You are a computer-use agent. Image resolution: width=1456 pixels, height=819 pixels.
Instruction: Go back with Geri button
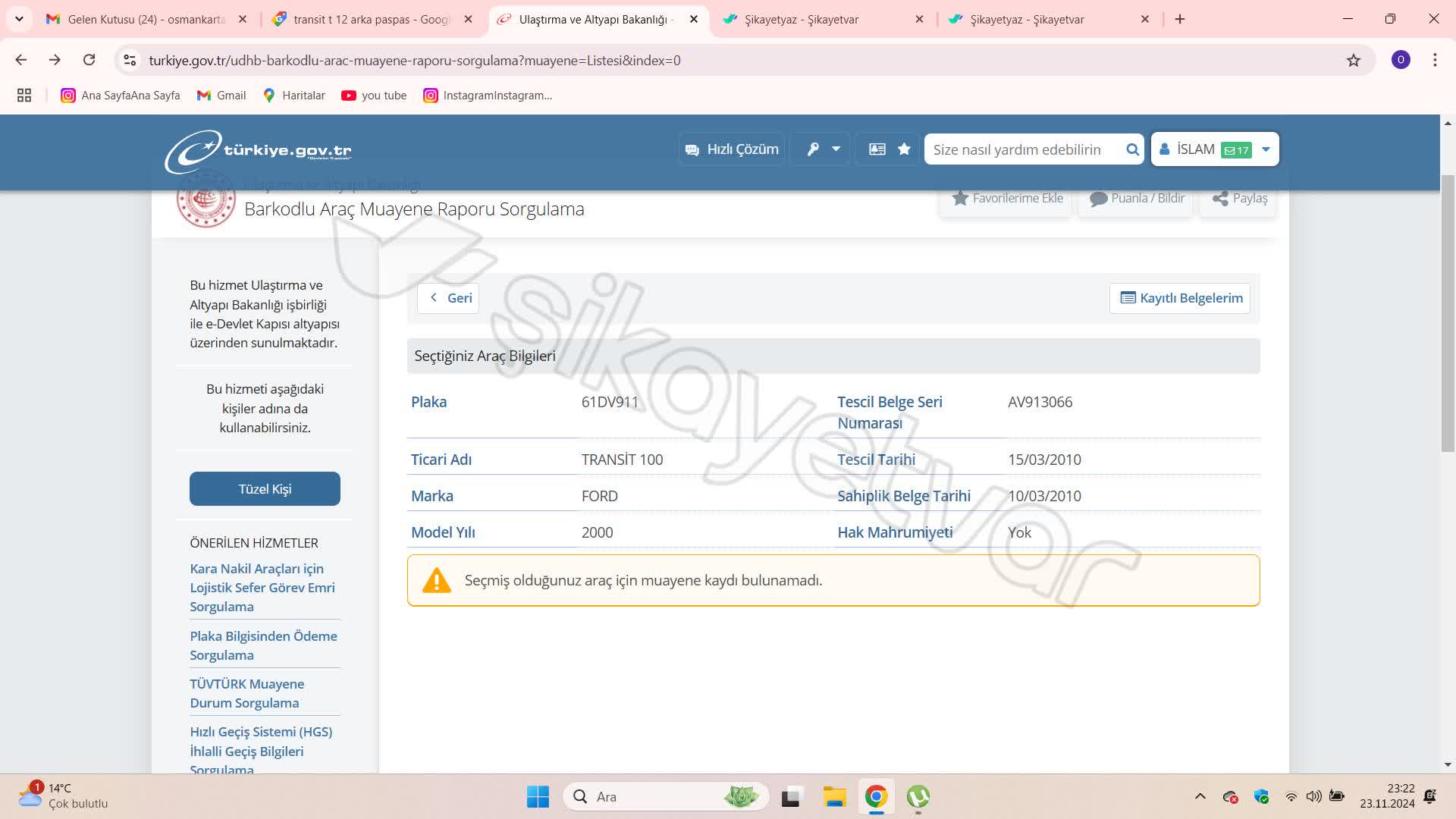click(449, 298)
